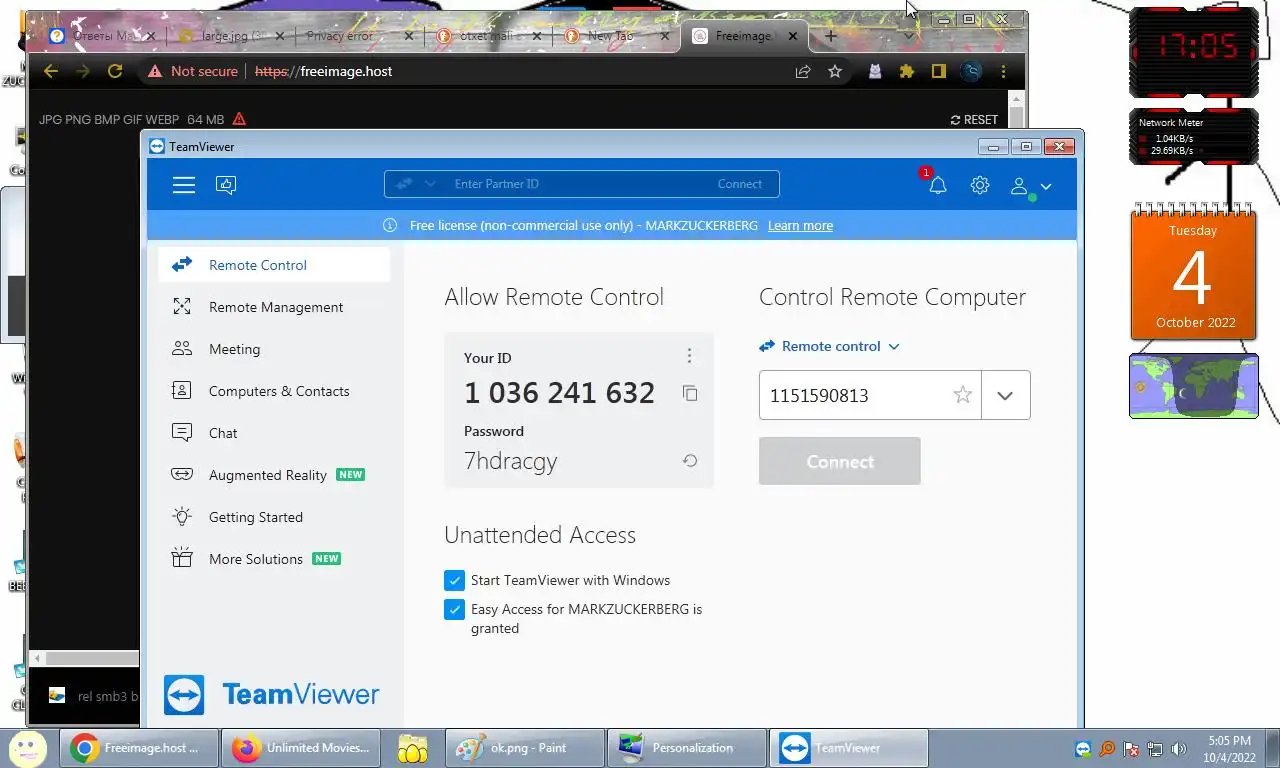Open More Solutions page
This screenshot has width=1280, height=768.
coord(274,559)
